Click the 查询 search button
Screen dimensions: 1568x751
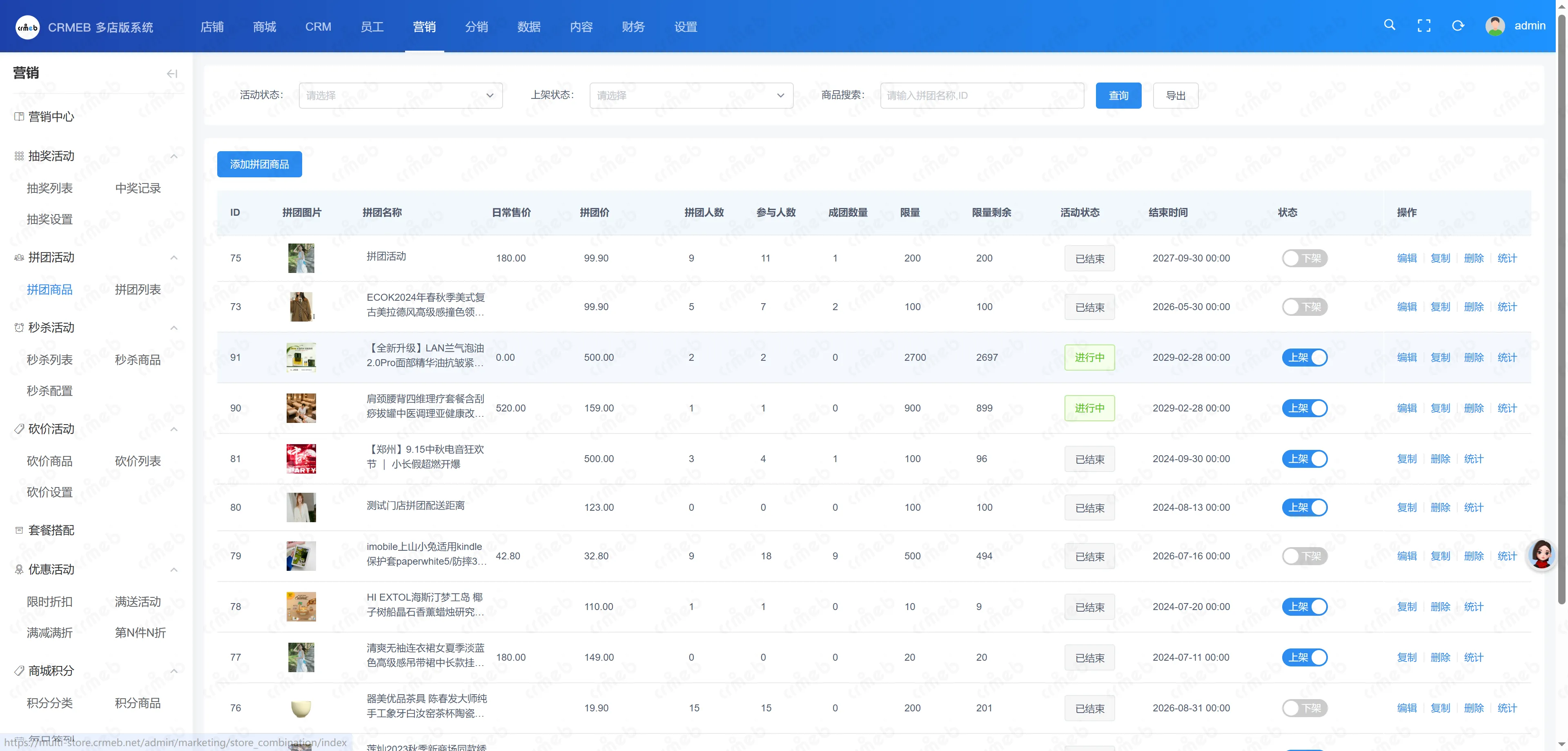point(1118,96)
